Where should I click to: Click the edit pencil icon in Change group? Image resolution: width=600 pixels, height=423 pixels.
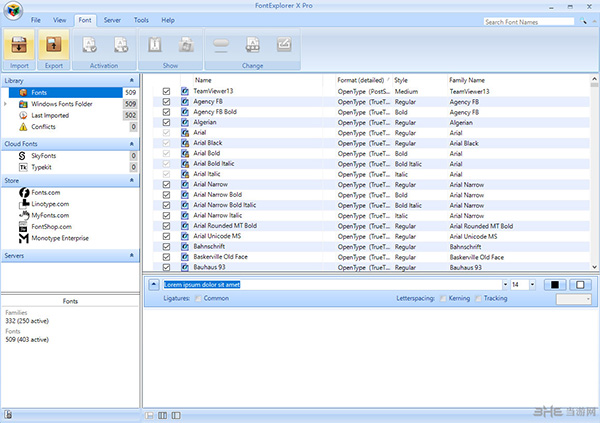pos(284,45)
